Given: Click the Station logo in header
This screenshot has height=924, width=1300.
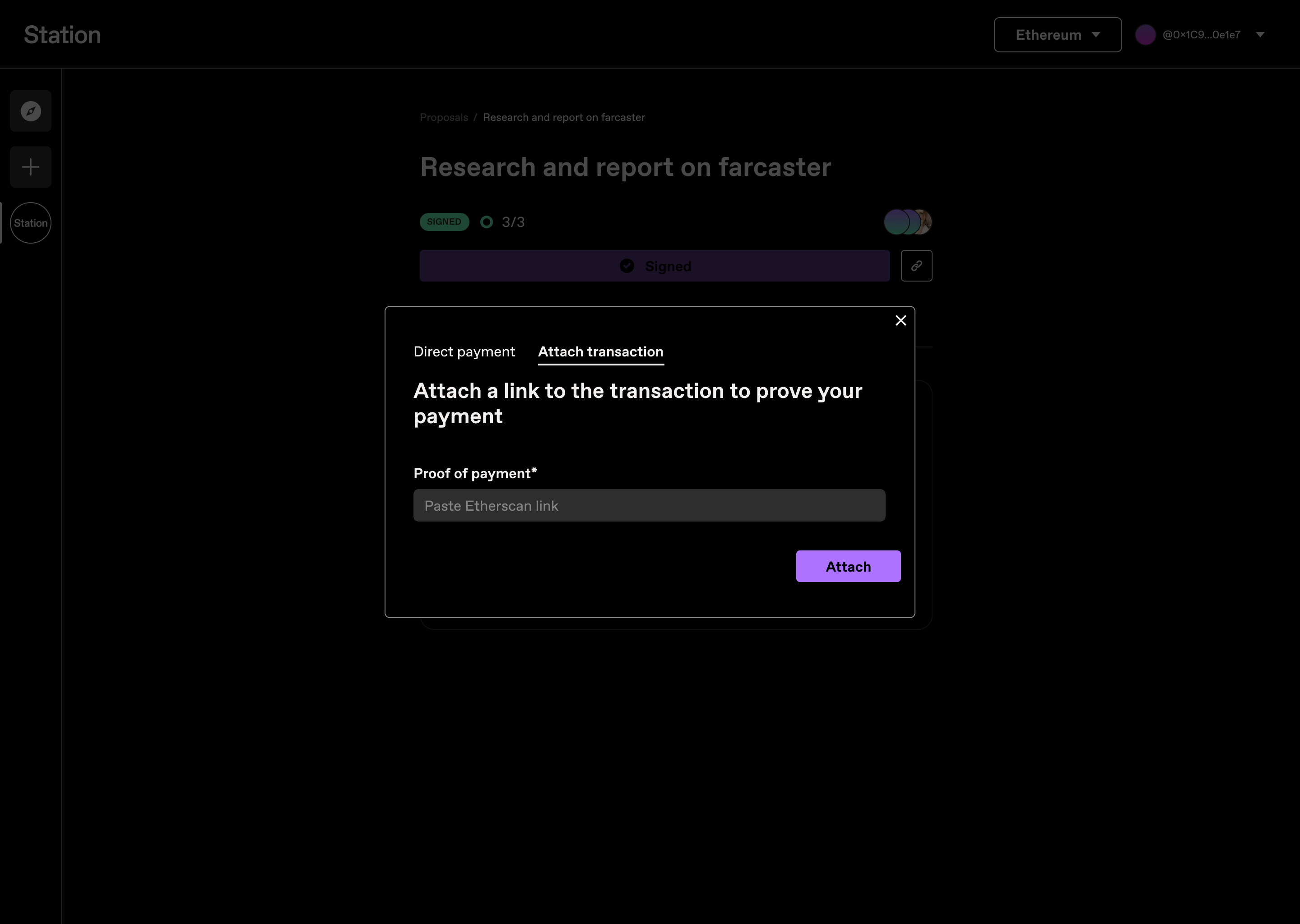Looking at the screenshot, I should (63, 35).
